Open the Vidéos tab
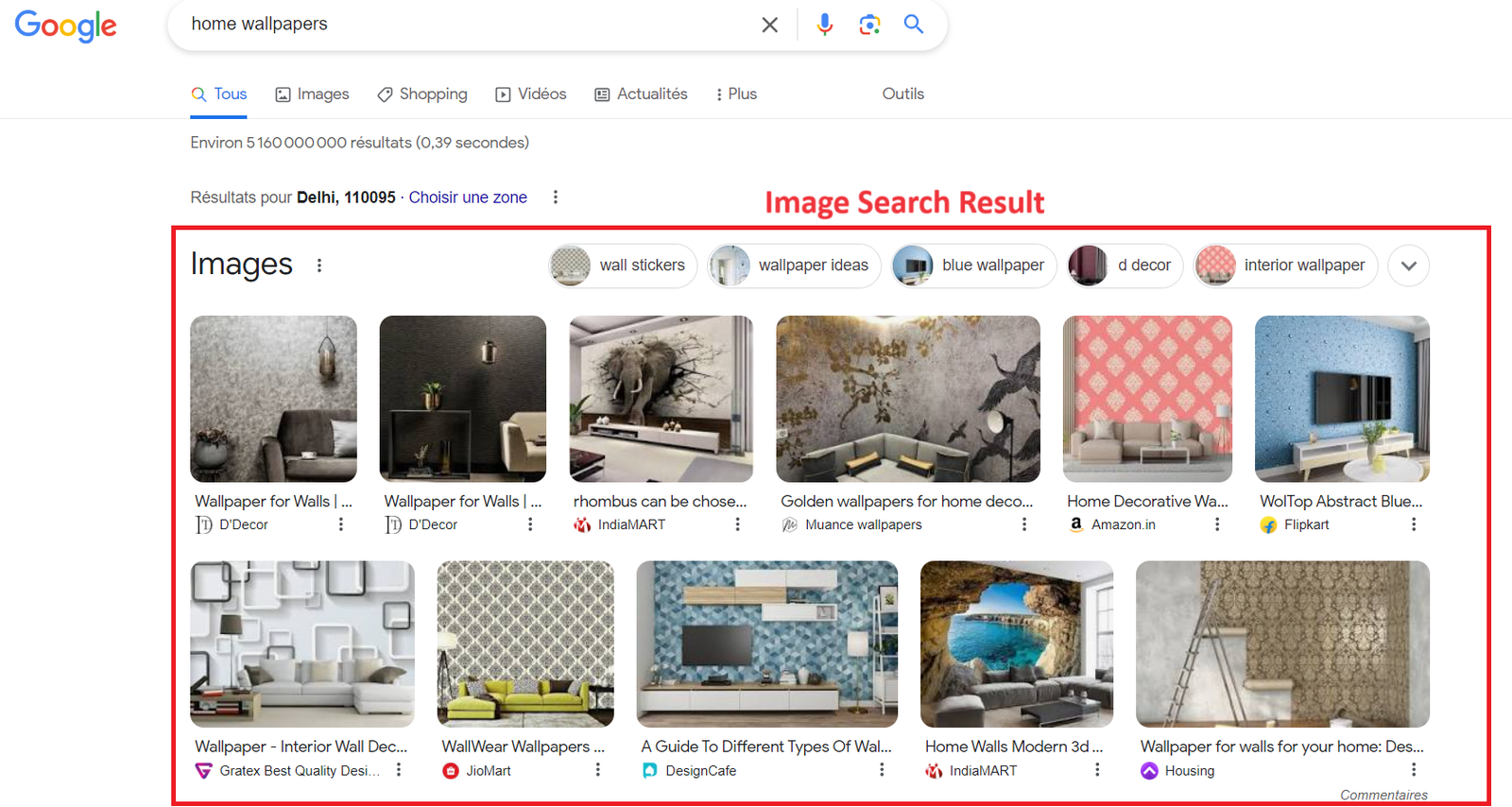Image resolution: width=1512 pixels, height=807 pixels. 531,94
